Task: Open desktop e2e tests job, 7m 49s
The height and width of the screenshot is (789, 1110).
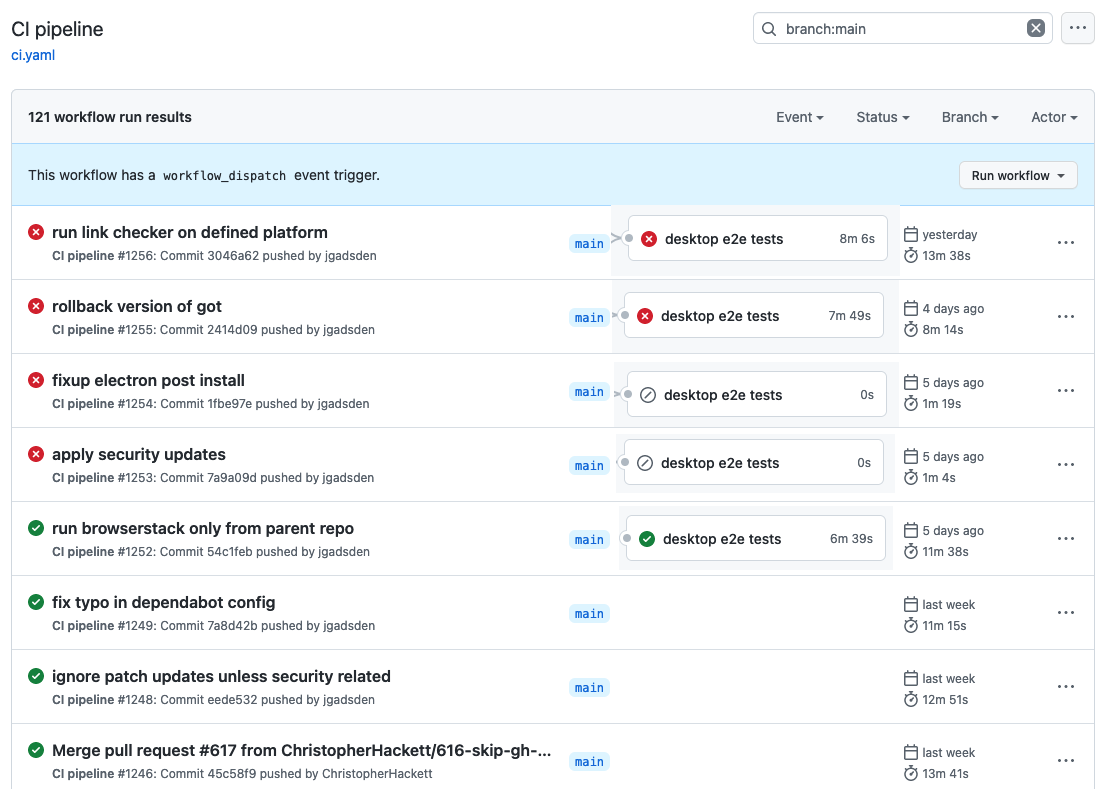Action: point(754,316)
